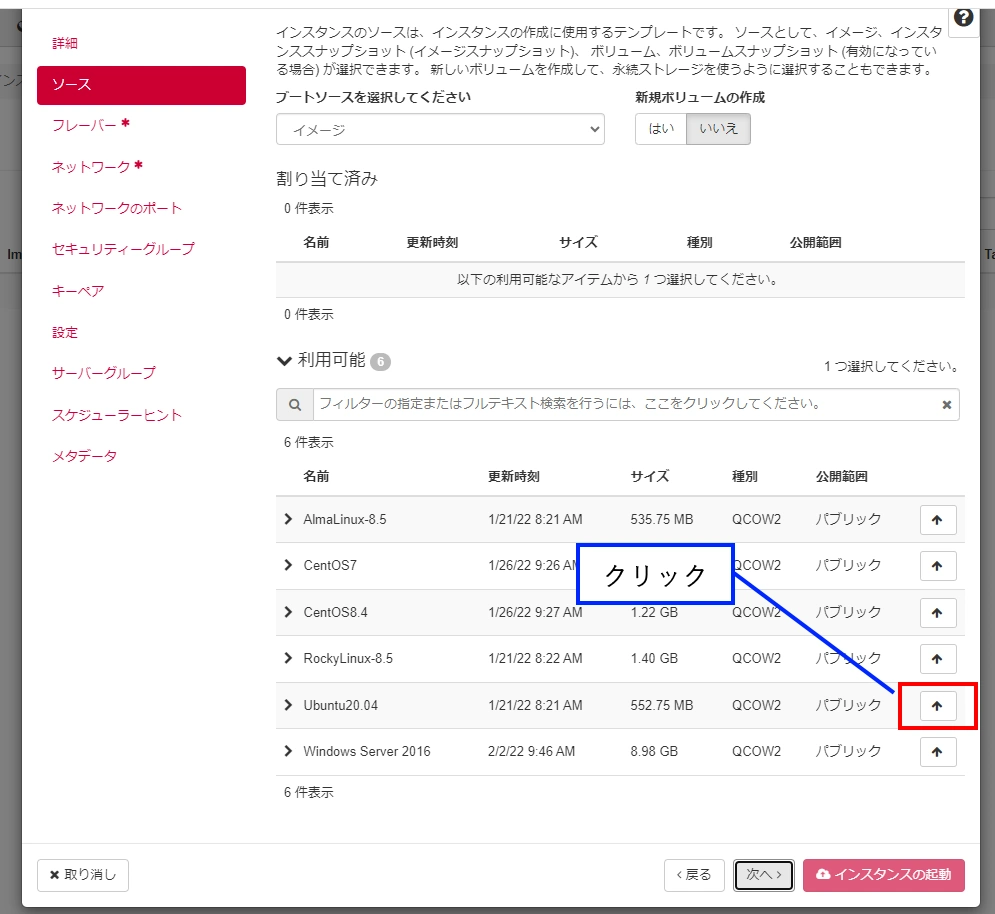Click the up-arrow button for AlmaLinux-8.5

click(937, 520)
